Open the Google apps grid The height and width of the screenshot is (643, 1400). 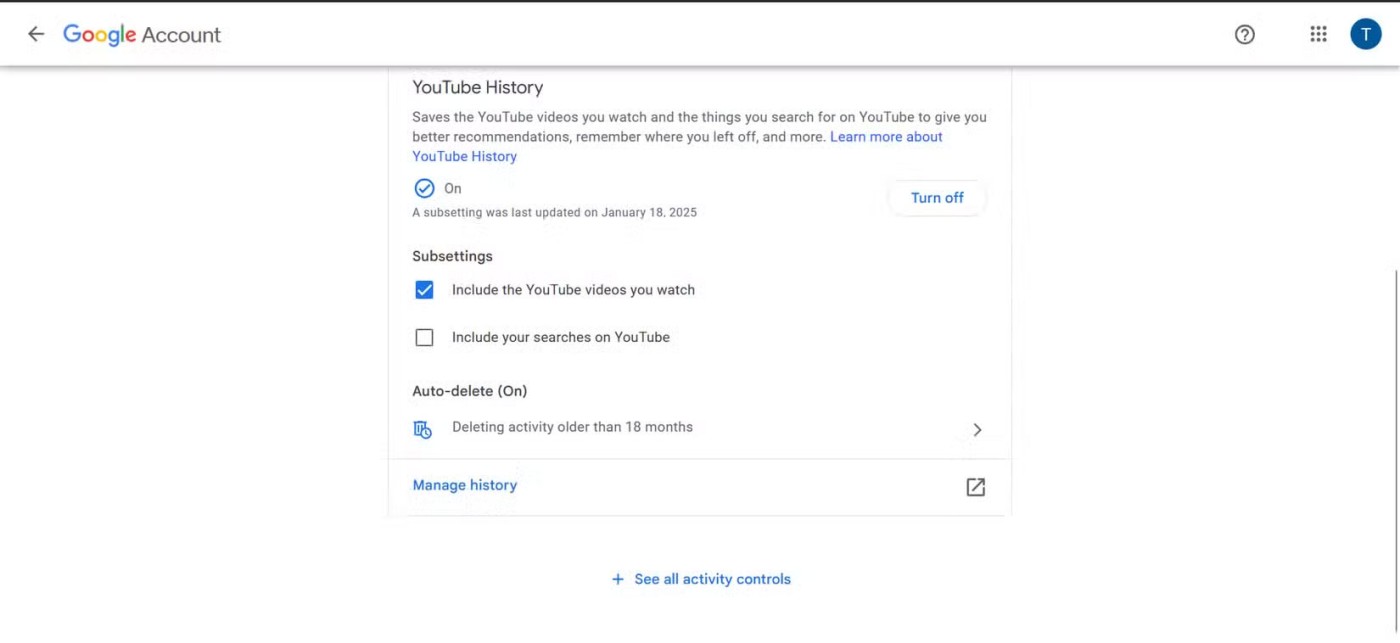tap(1318, 34)
